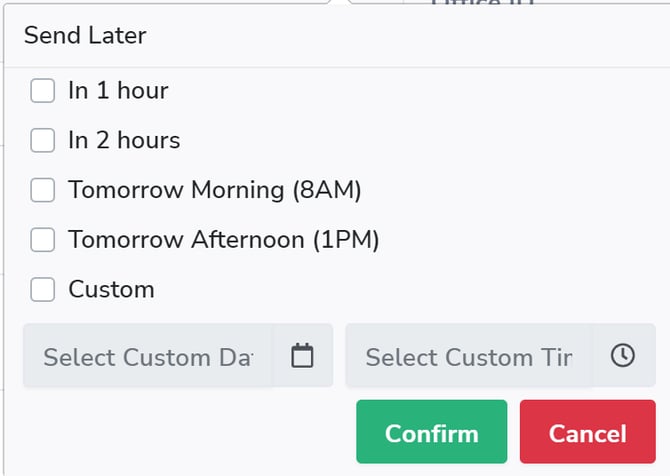The height and width of the screenshot is (476, 670).
Task: Click inside the Select Custom Date field
Action: point(148,356)
